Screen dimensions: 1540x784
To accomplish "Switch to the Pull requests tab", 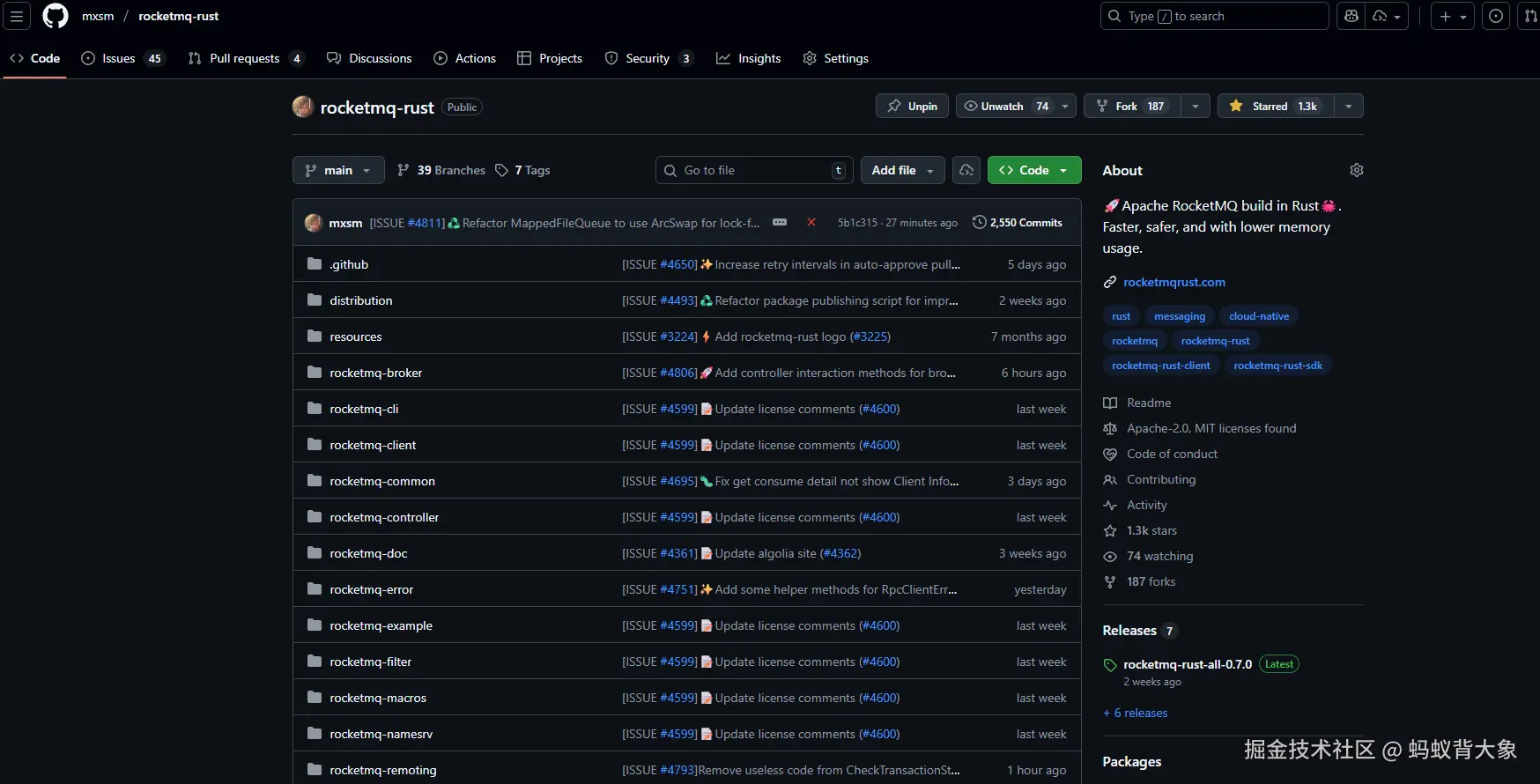I will click(x=244, y=58).
